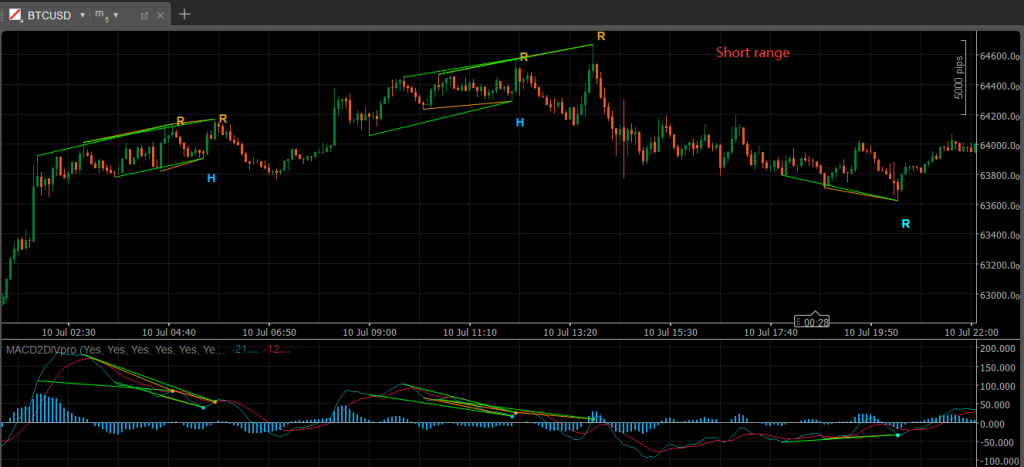
Task: Click the 63200.00 price axis label
Action: click(x=1001, y=266)
